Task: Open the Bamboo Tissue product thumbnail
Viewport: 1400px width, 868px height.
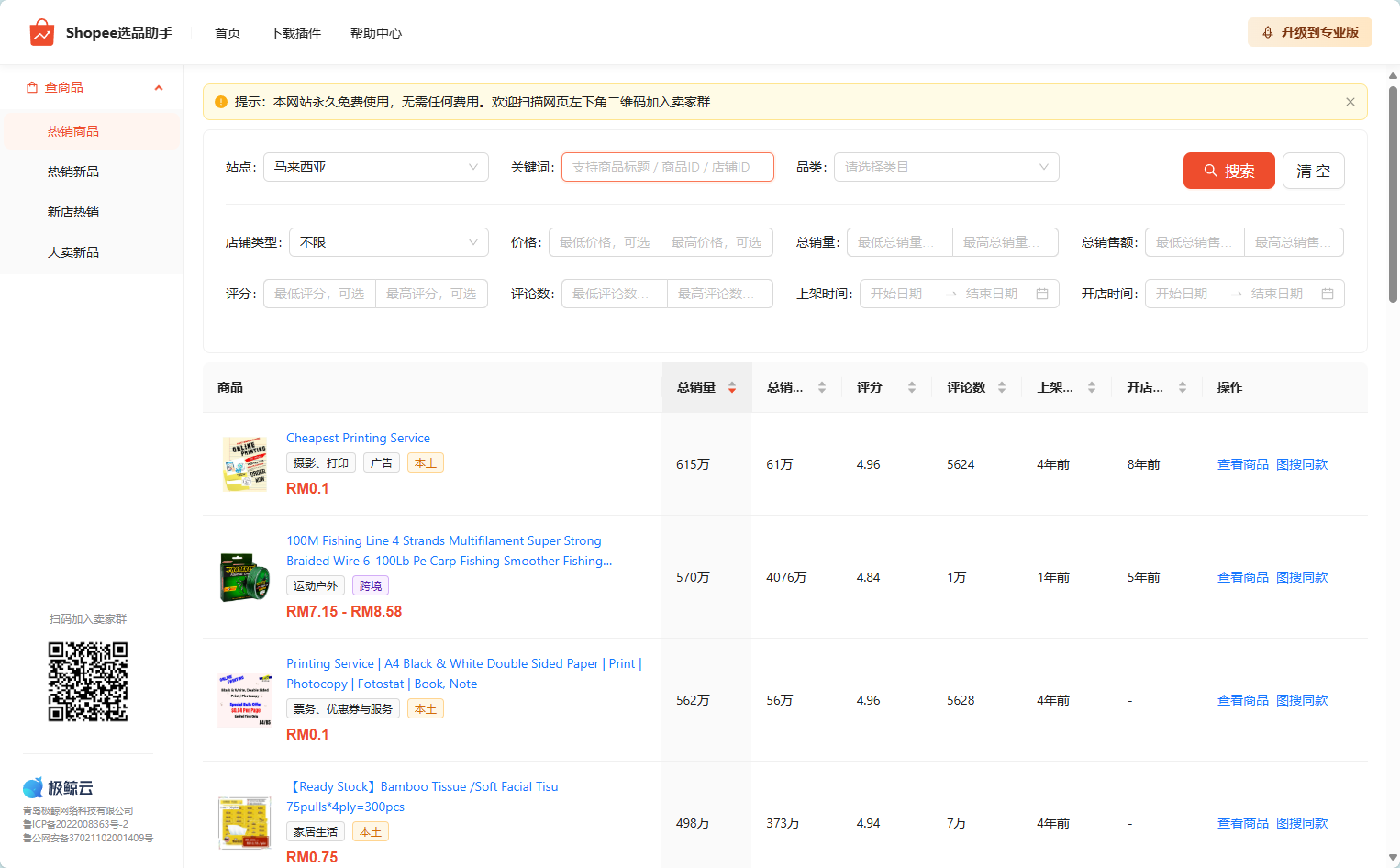Action: point(245,823)
